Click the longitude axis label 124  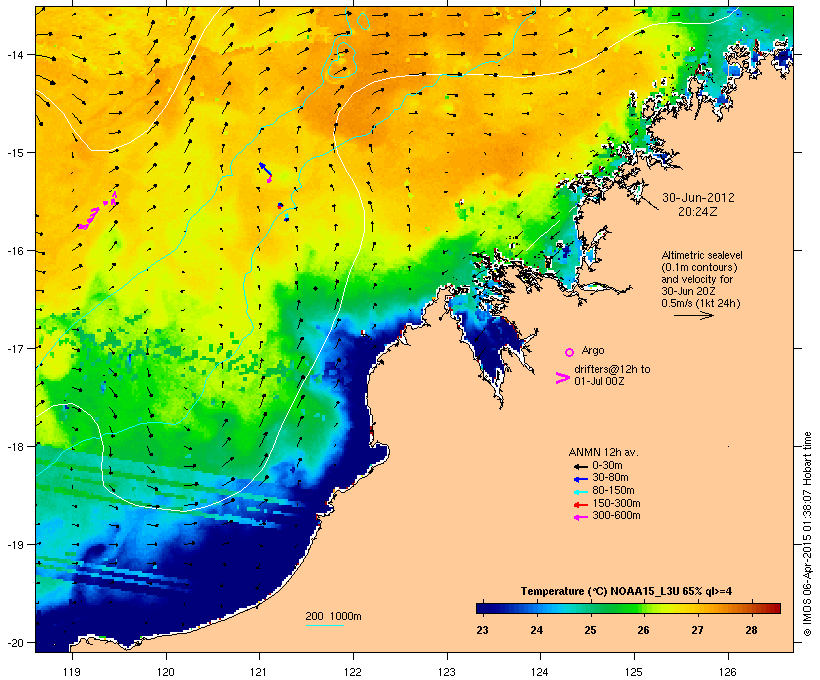[540, 672]
